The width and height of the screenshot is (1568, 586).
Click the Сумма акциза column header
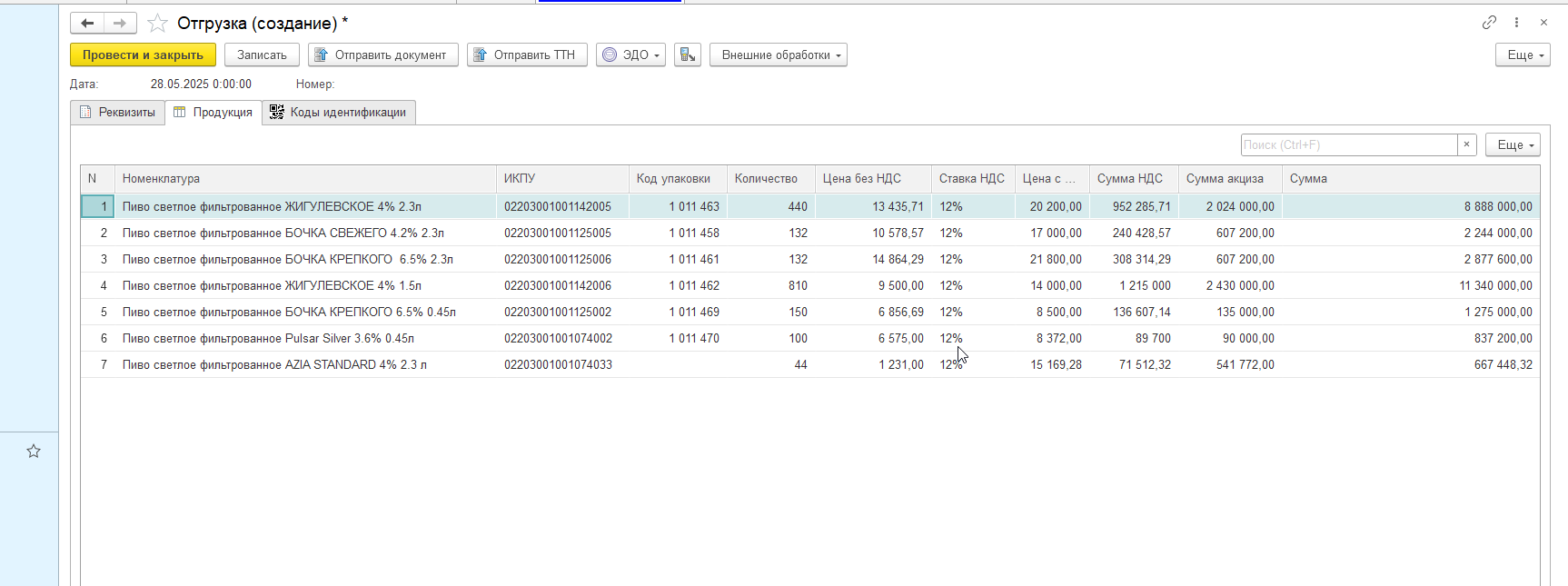coord(1230,179)
